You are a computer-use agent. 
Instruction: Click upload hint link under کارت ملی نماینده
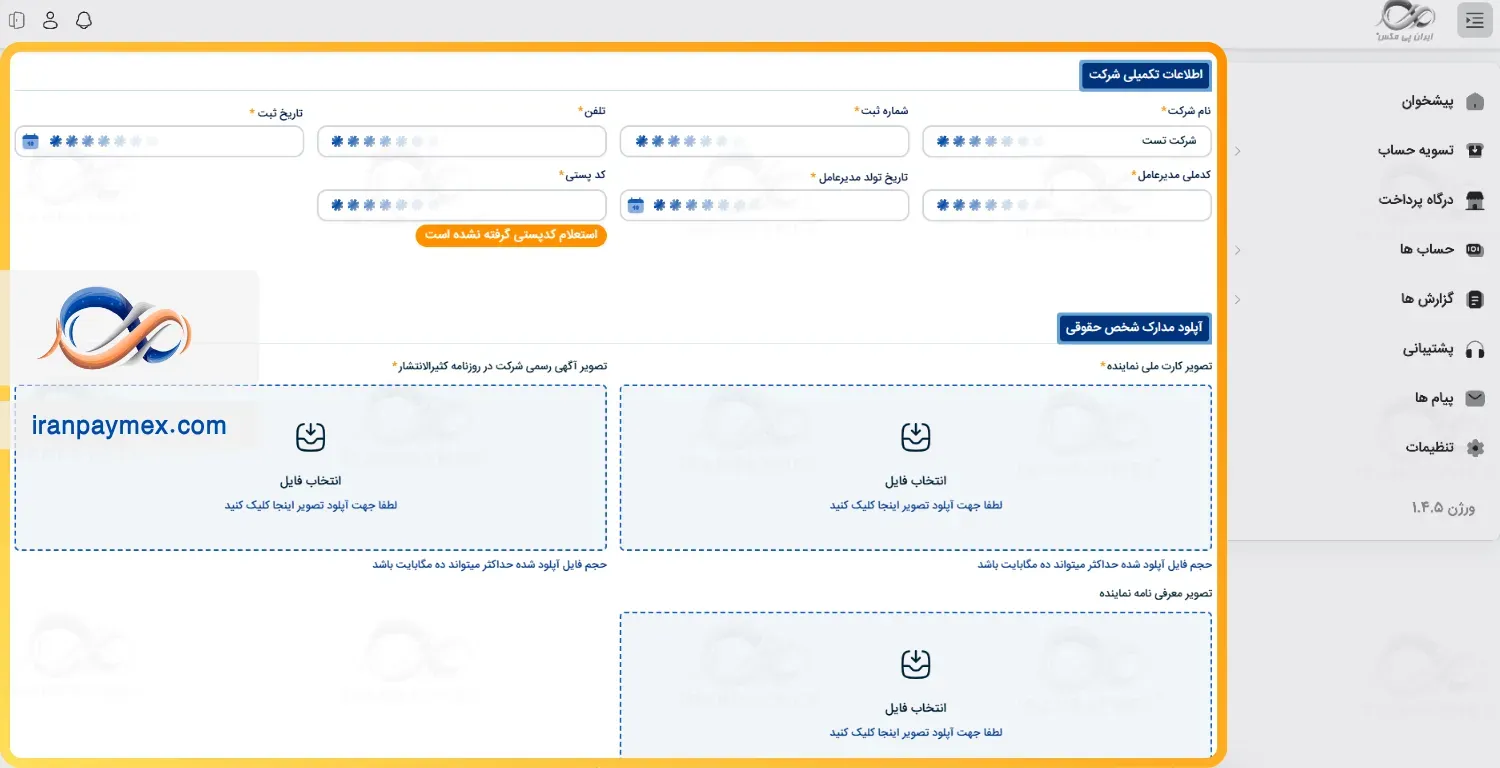pyautogui.click(x=916, y=506)
